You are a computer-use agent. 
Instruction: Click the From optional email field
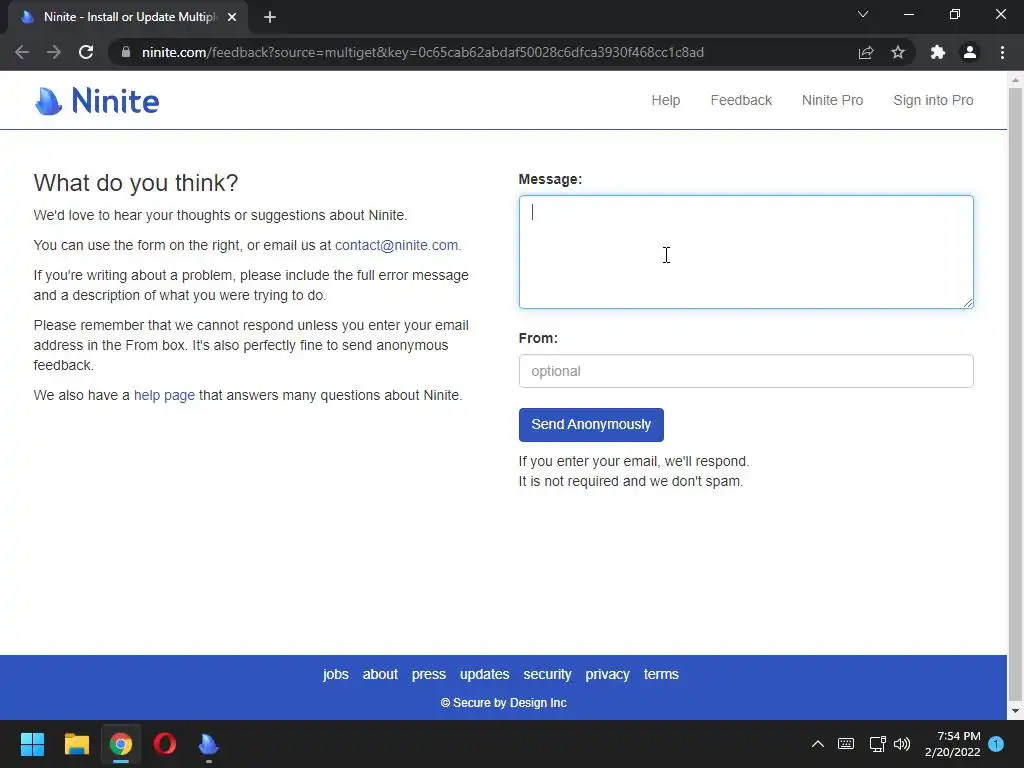tap(746, 371)
